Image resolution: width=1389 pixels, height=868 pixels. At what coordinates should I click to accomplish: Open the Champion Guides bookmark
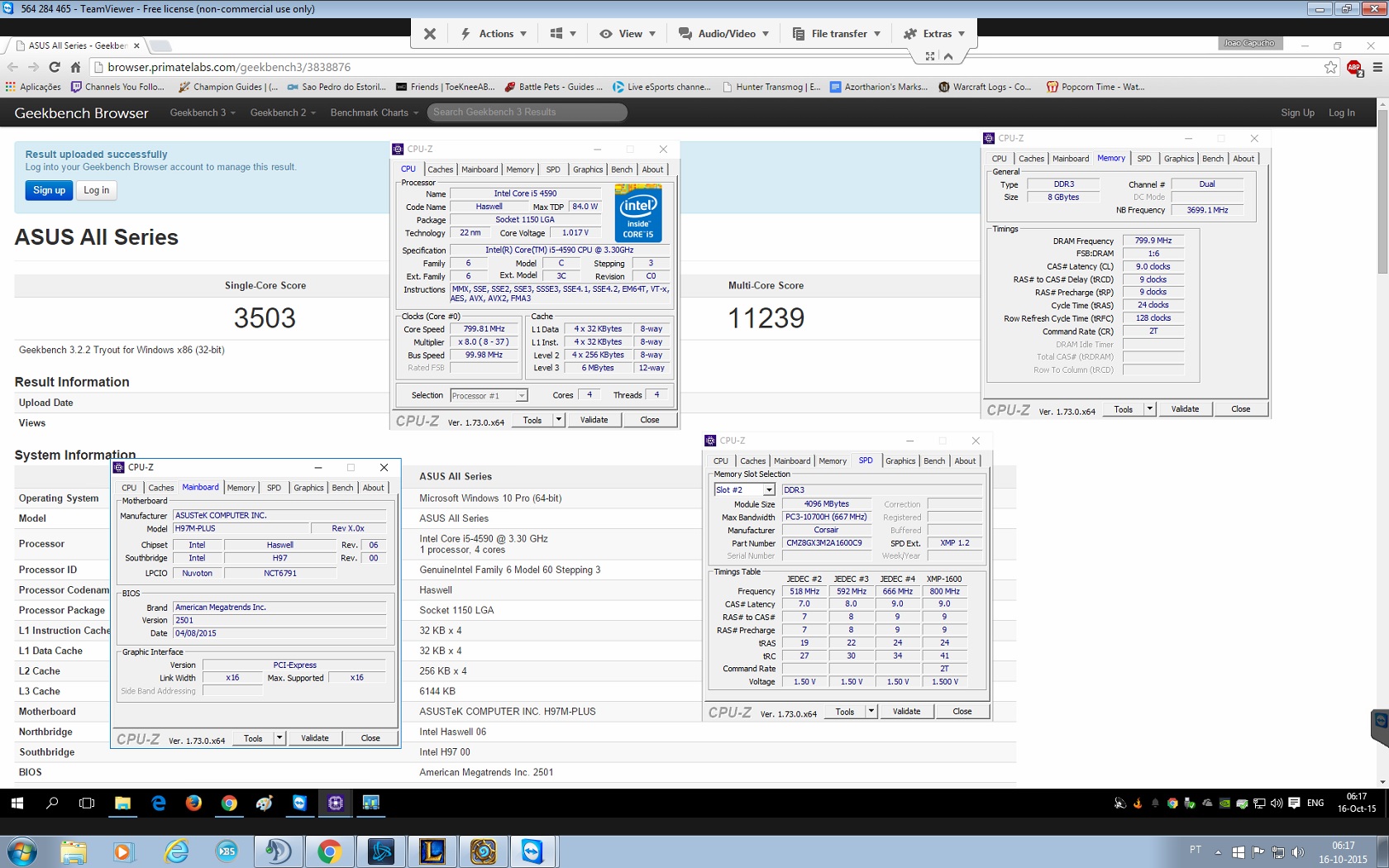pyautogui.click(x=228, y=87)
